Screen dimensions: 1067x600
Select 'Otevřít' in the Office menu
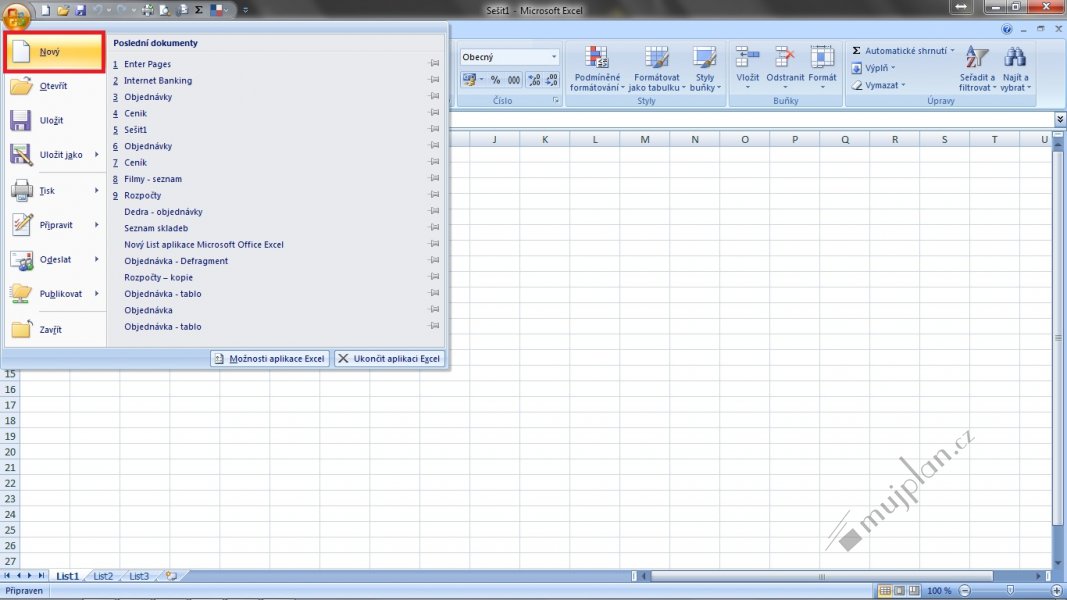[x=54, y=86]
